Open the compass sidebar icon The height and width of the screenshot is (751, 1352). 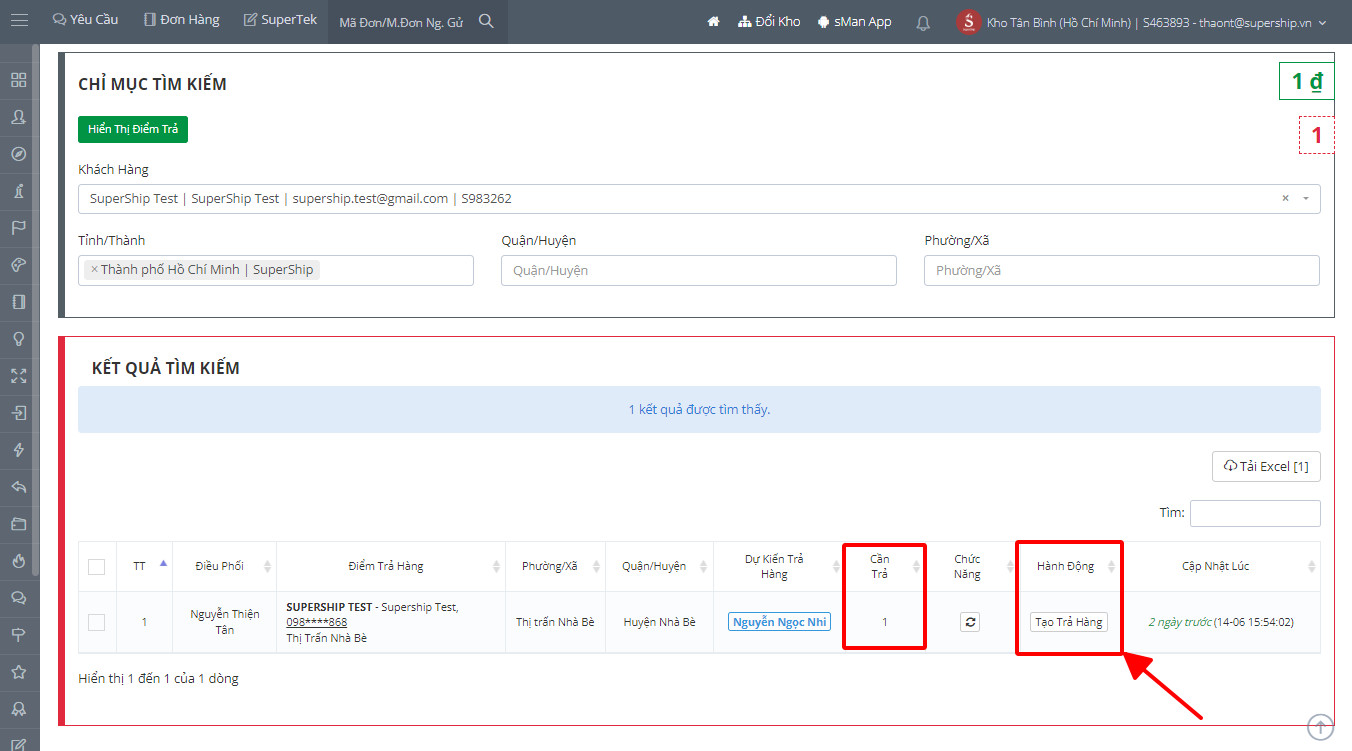tap(18, 154)
